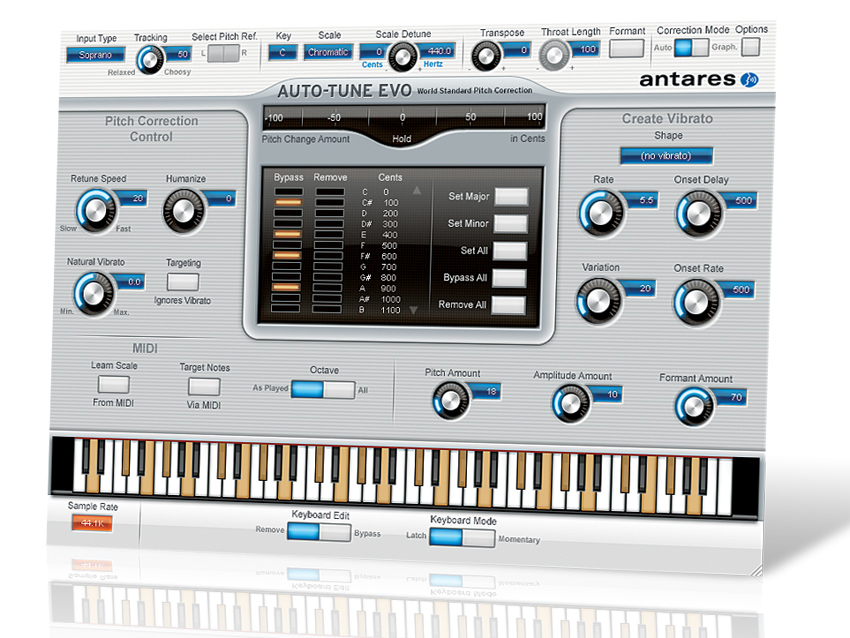Click the Variation knob

pos(598,301)
